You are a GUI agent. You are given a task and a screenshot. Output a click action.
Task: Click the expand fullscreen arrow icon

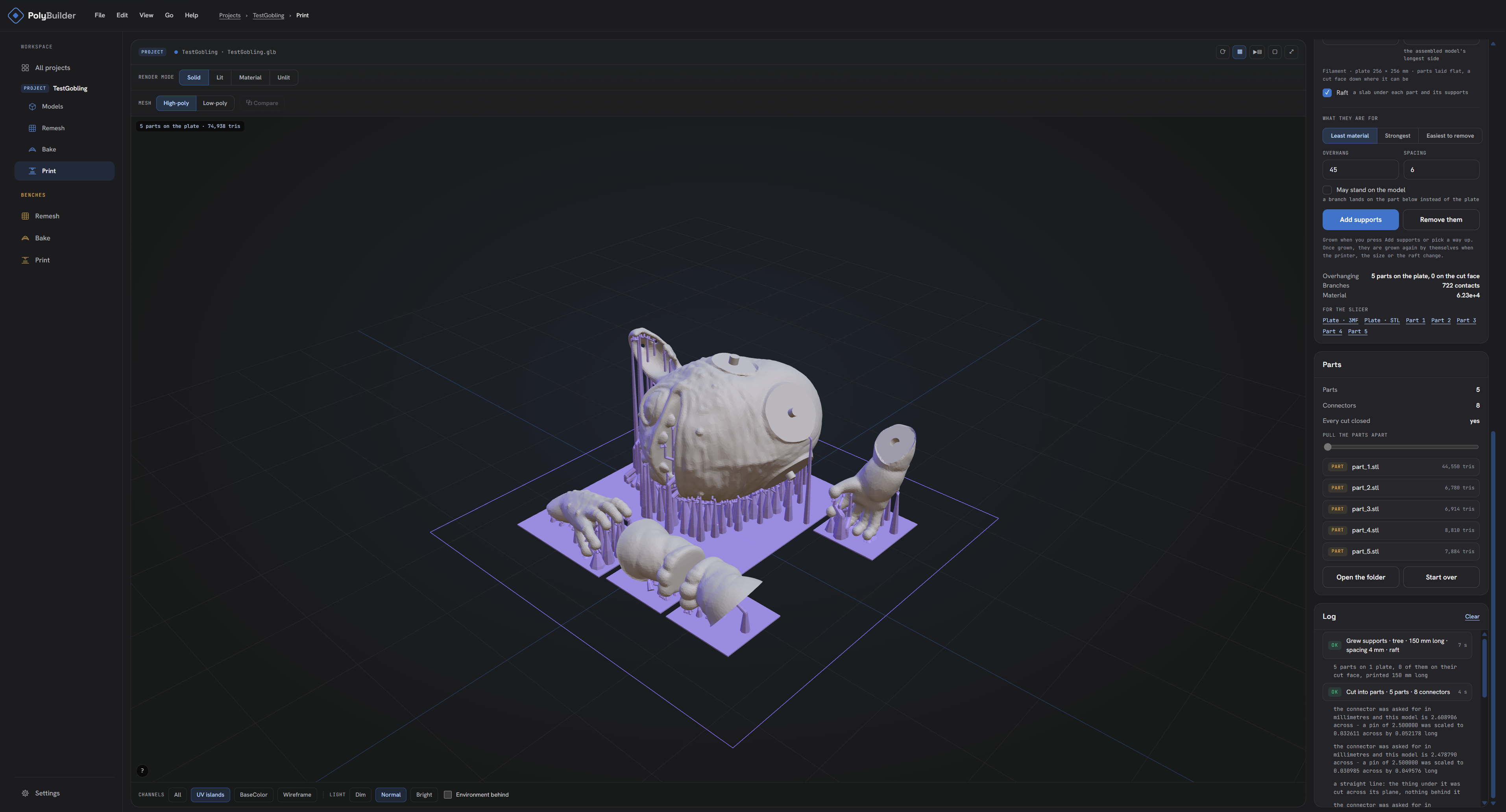[1292, 52]
